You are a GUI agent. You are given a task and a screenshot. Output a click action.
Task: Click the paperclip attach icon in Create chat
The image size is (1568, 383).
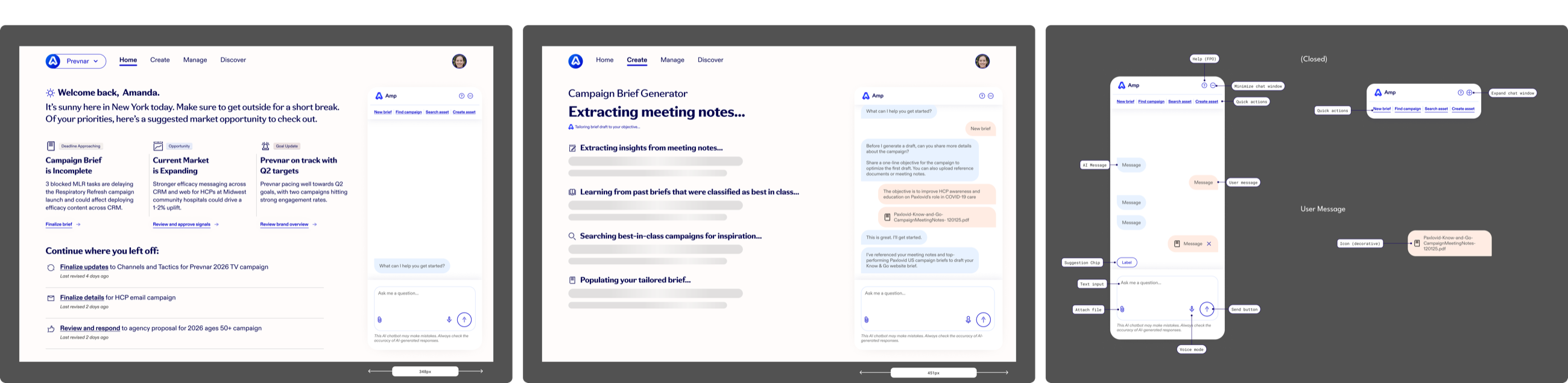tap(866, 320)
